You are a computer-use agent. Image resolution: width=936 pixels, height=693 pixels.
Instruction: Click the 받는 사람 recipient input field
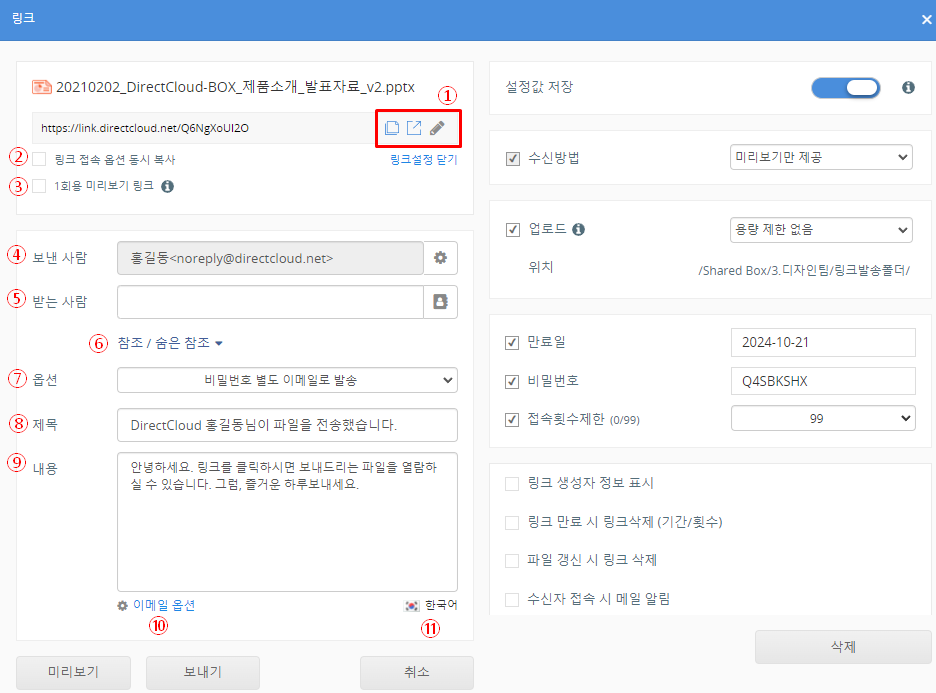point(270,301)
